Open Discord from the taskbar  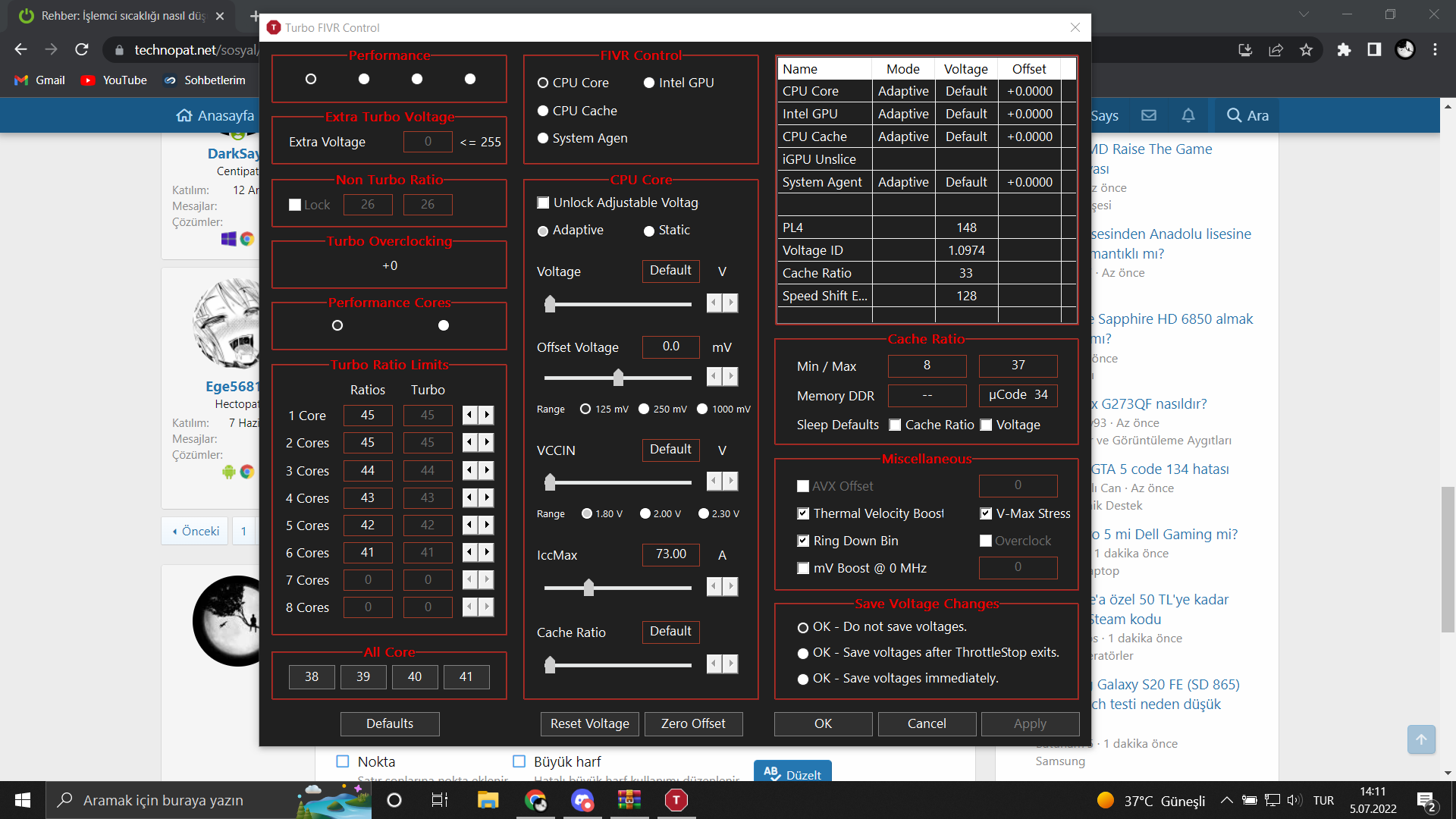tap(582, 800)
